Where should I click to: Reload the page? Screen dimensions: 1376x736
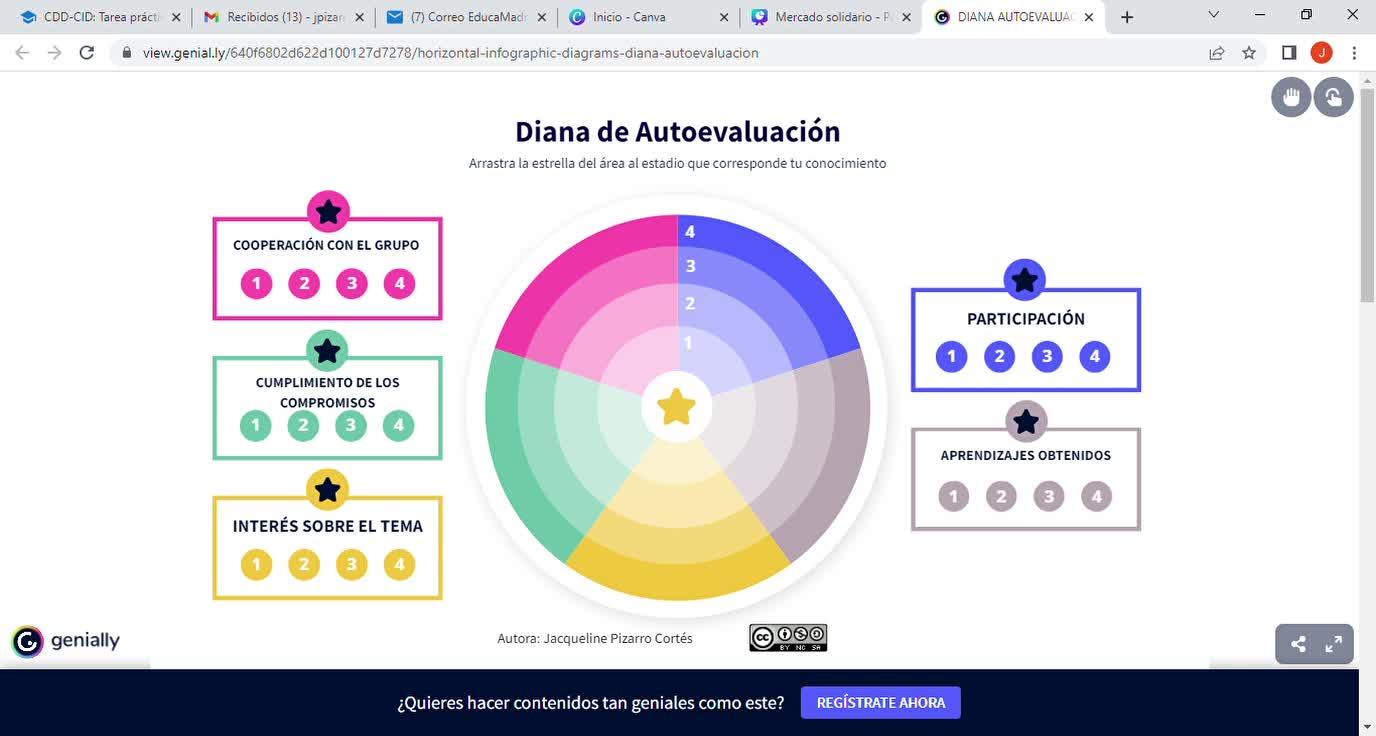[x=87, y=53]
